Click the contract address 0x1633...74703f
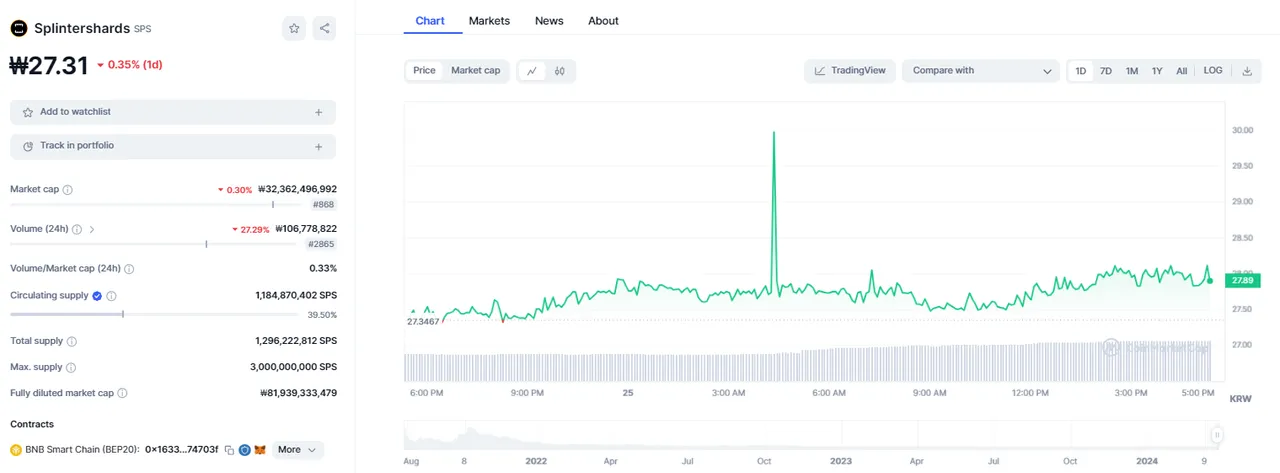Screen dimensions: 1280x473 181,450
